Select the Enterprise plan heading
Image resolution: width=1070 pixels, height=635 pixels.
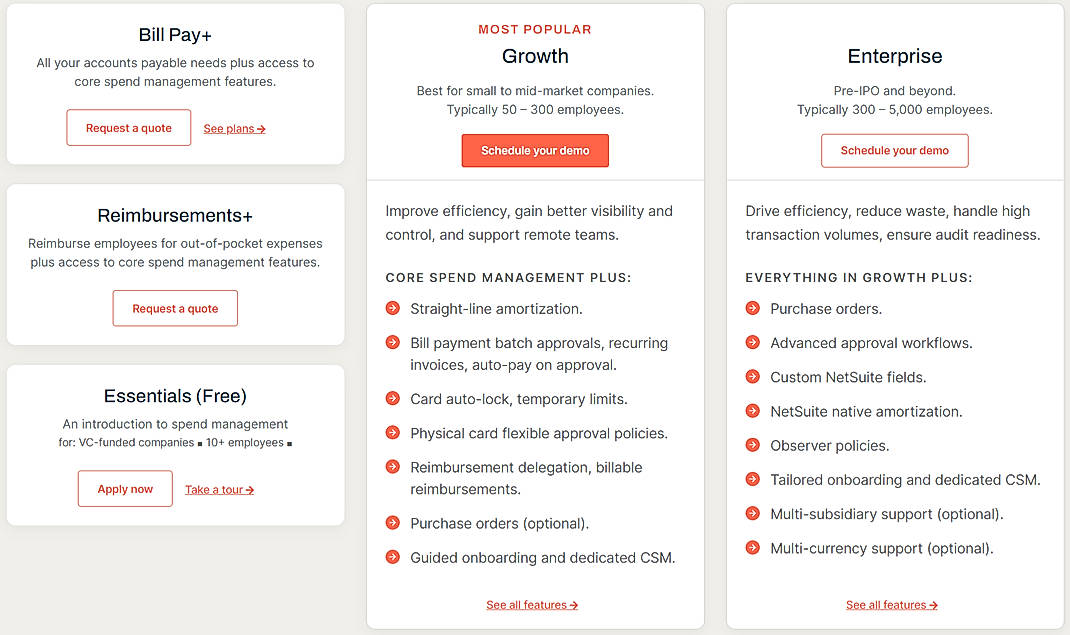coord(894,56)
